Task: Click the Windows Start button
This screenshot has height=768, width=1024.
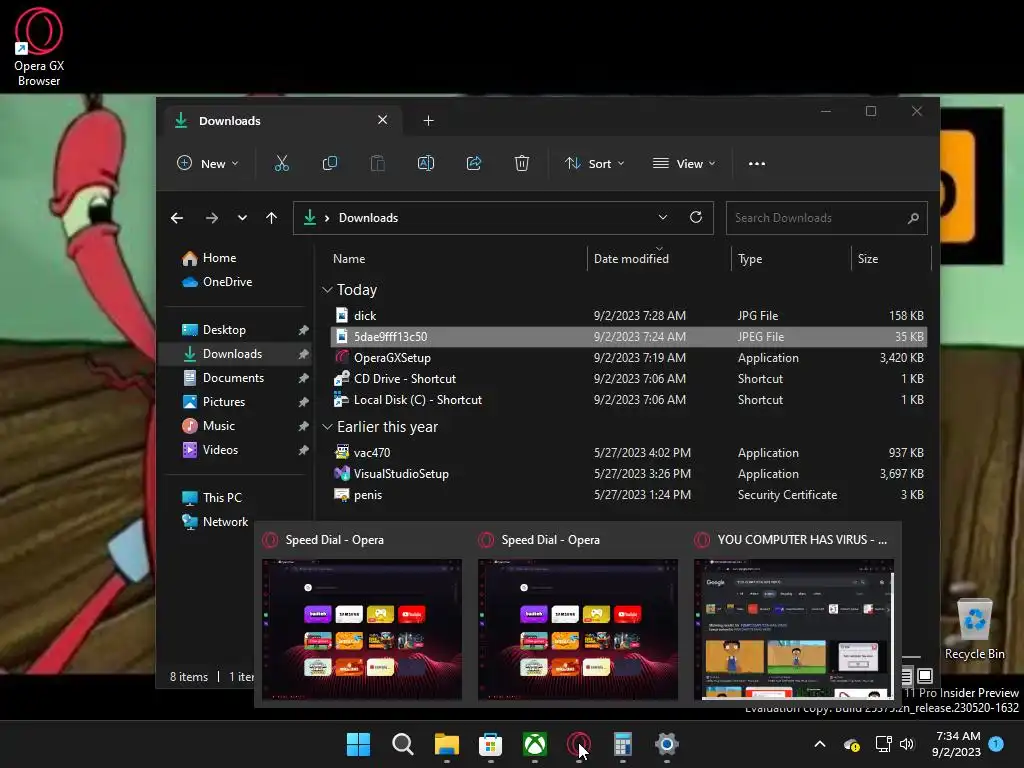Action: point(358,744)
